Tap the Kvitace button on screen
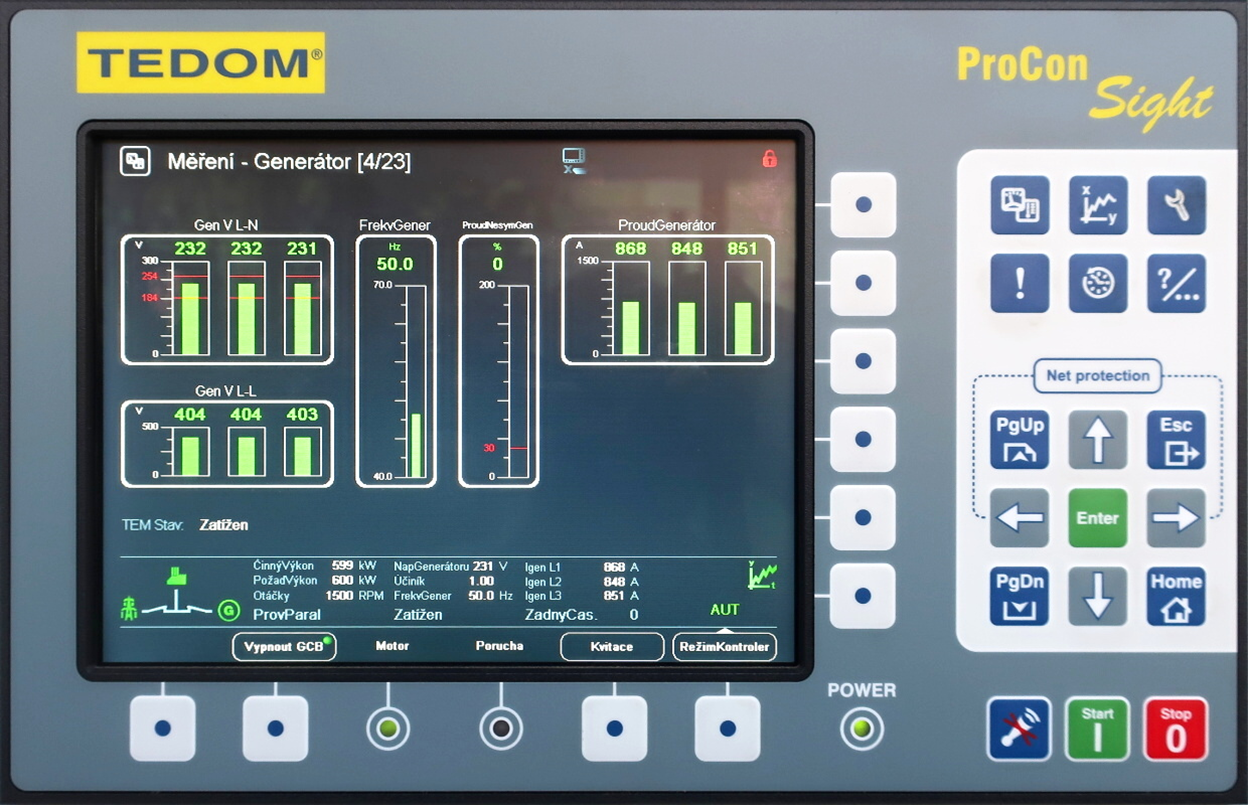The height and width of the screenshot is (805, 1248). tap(612, 647)
